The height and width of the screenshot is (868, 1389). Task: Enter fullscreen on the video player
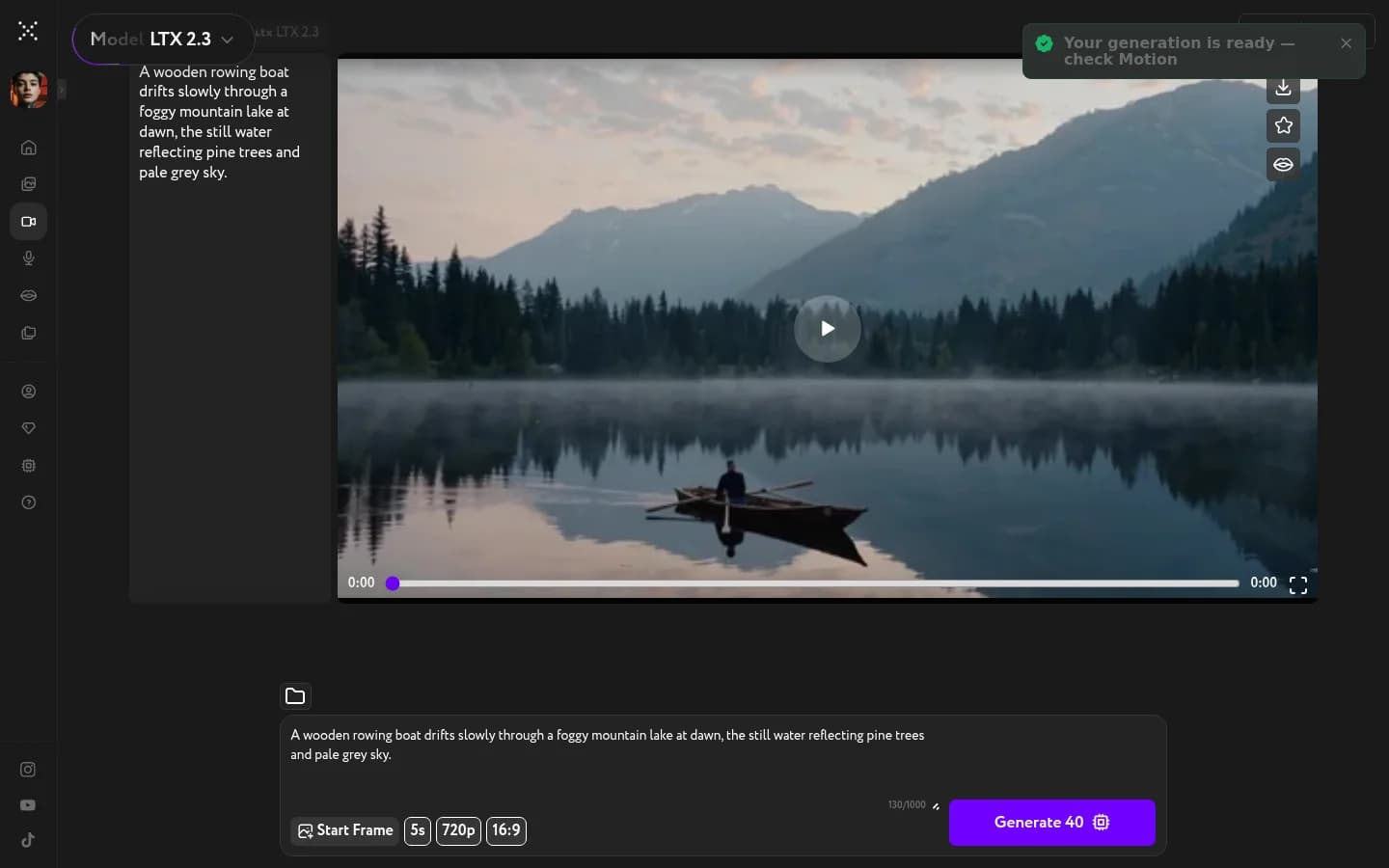(1297, 584)
